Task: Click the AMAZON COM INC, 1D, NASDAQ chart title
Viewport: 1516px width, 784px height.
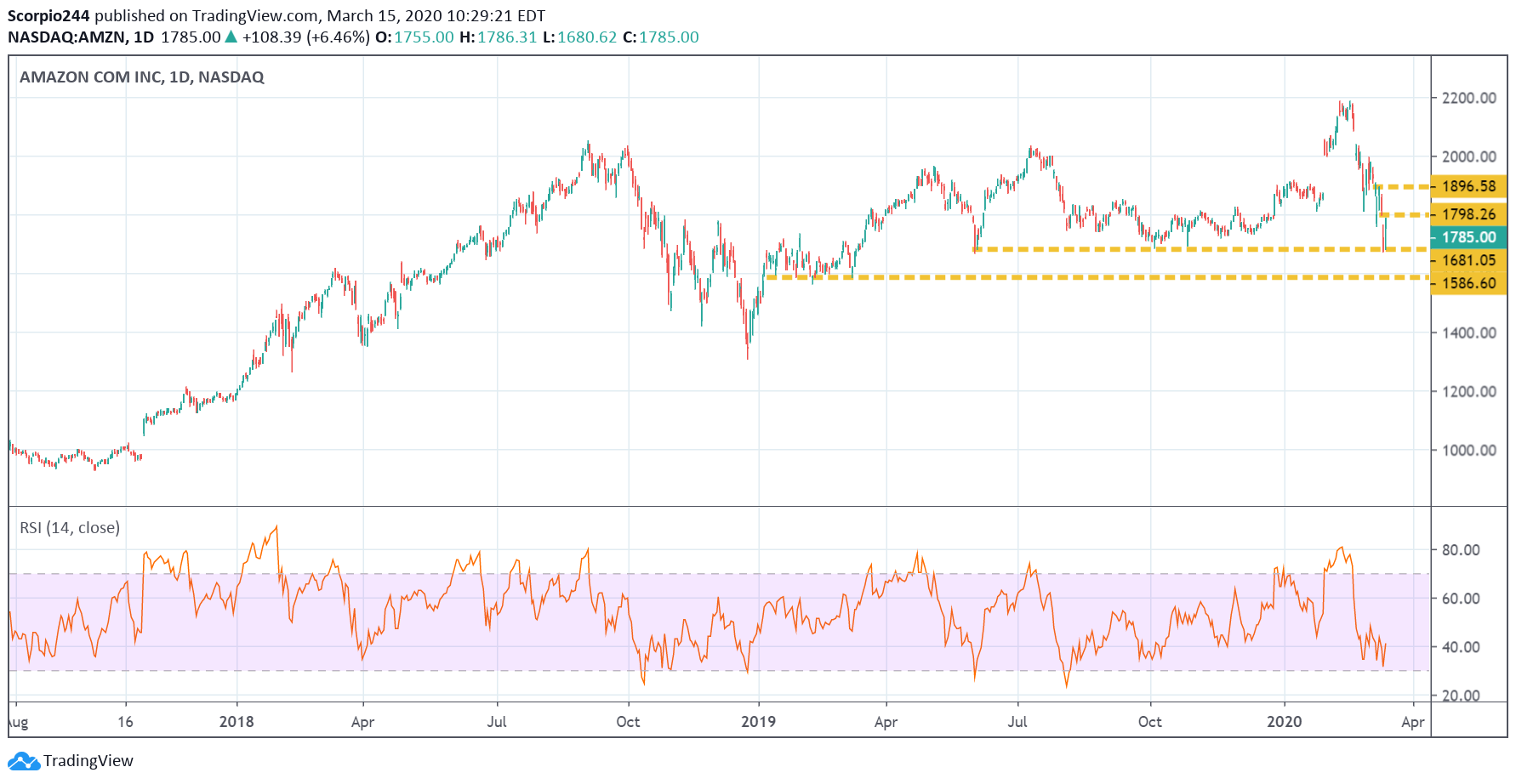Action: pyautogui.click(x=142, y=77)
